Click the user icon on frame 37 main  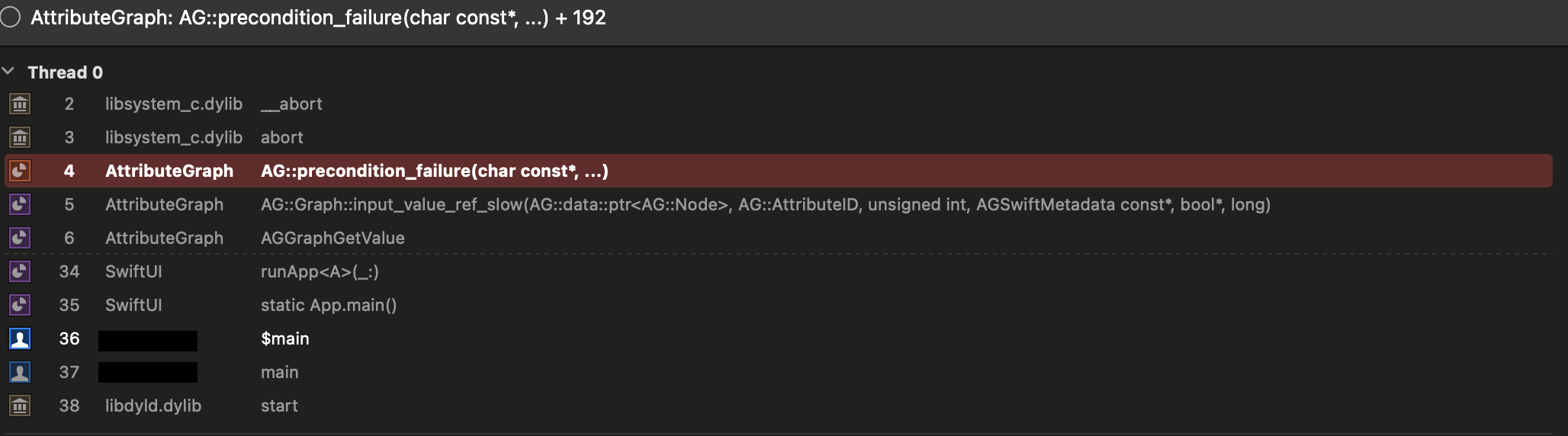point(20,372)
